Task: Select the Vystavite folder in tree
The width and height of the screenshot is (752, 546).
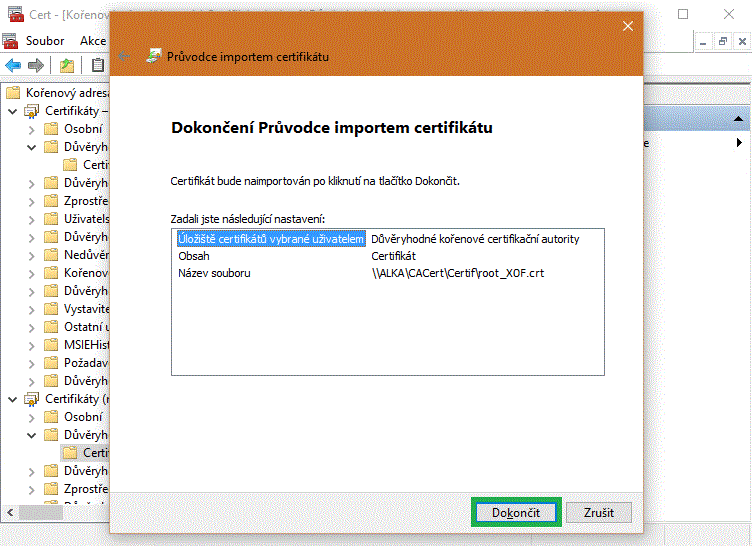Action: click(x=85, y=309)
